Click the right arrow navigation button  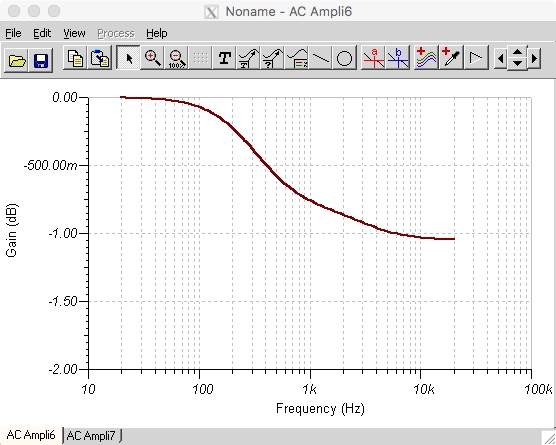pos(534,58)
